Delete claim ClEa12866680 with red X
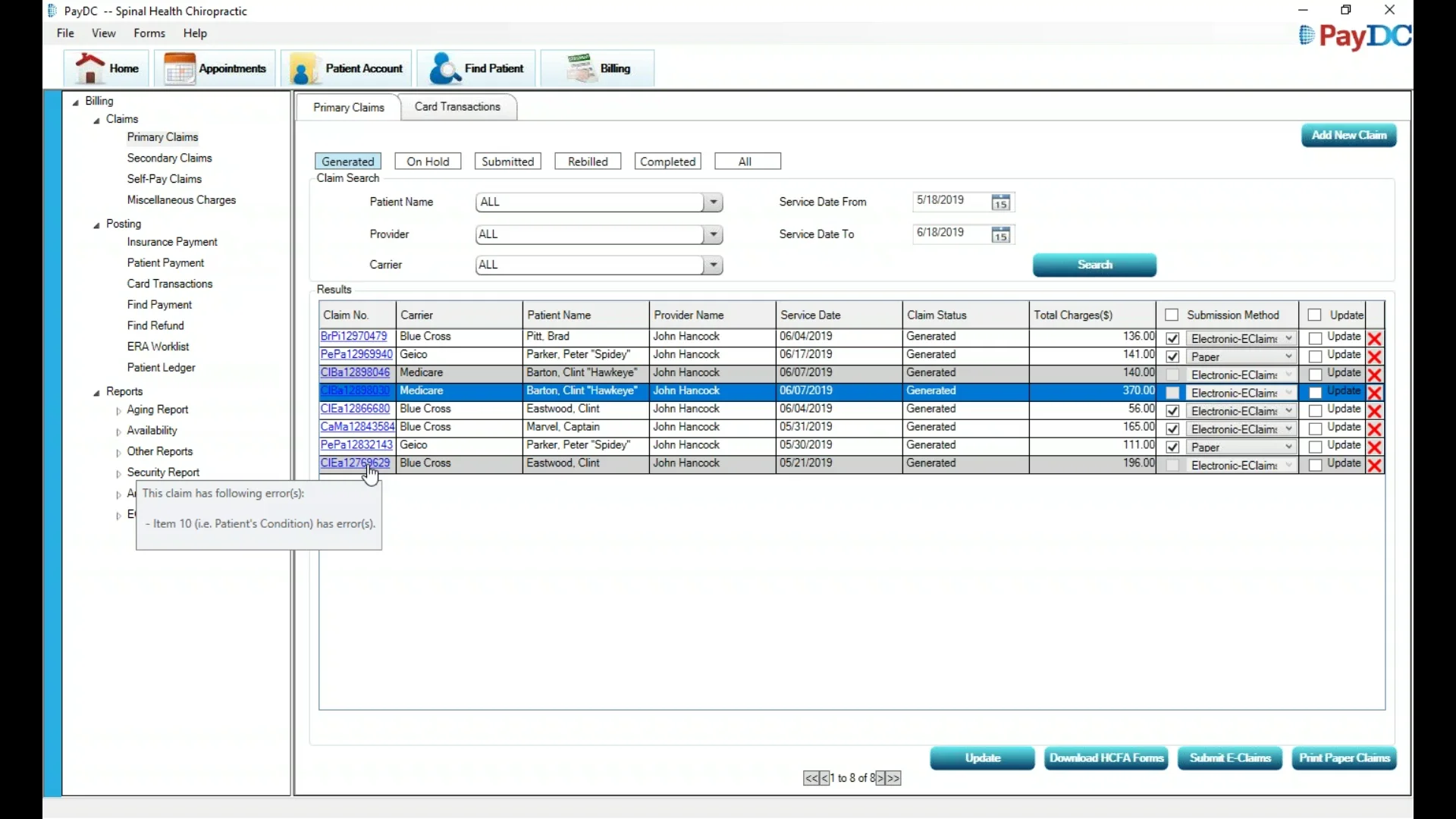Screen dimensions: 1456x819 (x=1374, y=410)
